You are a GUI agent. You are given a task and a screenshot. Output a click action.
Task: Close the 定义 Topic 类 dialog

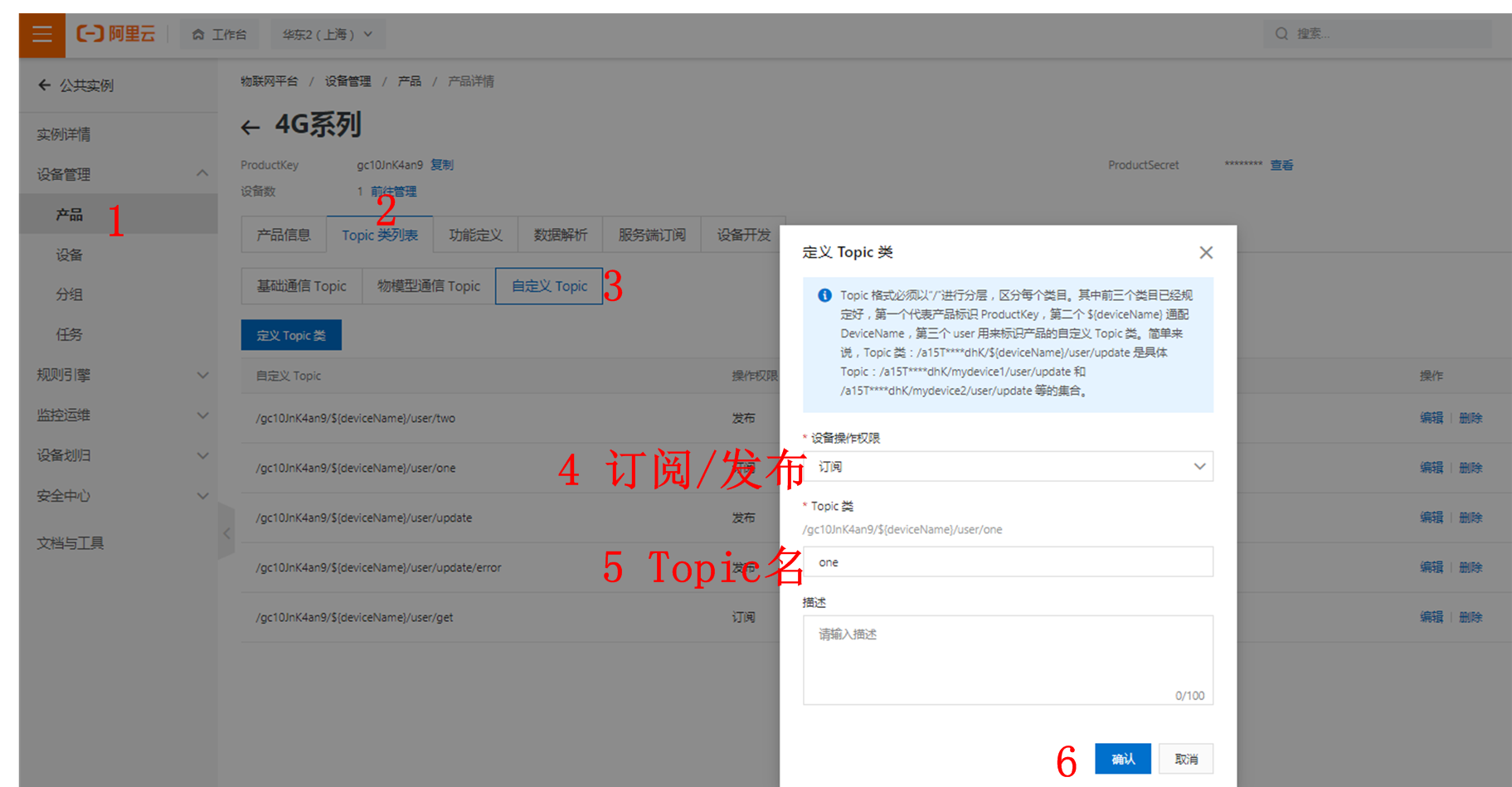pyautogui.click(x=1206, y=252)
